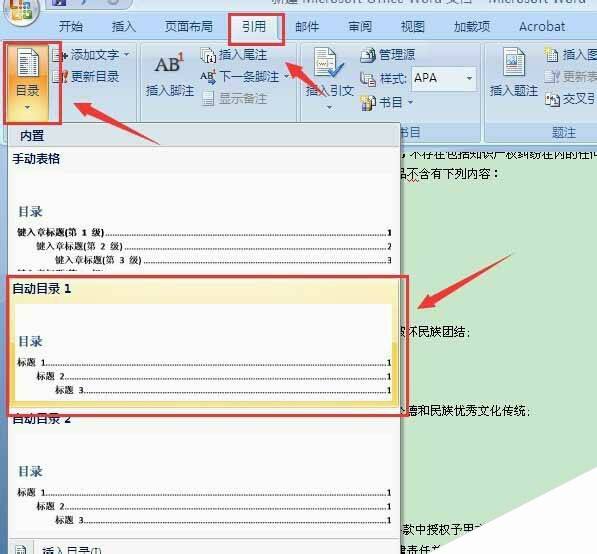This screenshot has width=597, height=554.
Task: Expand the 插入引文 dropdown arrow
Action: point(330,108)
